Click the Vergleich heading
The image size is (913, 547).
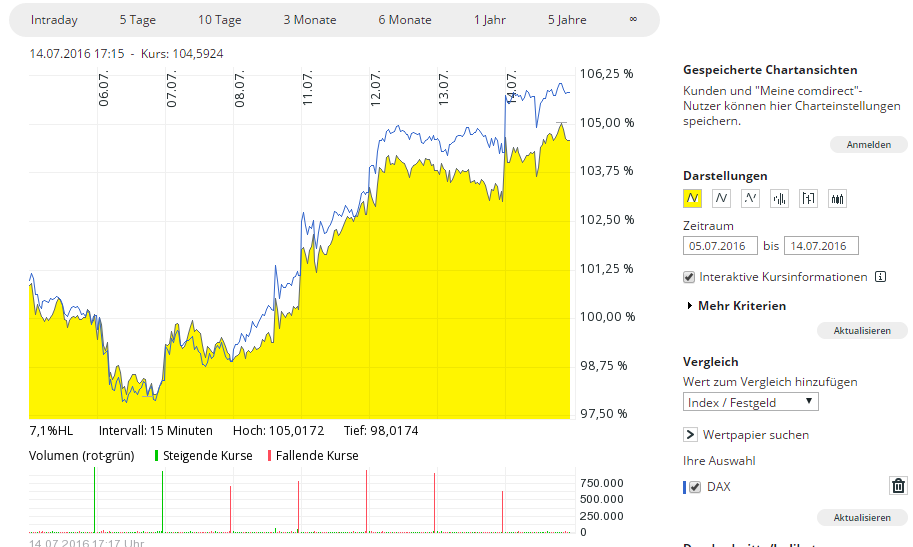(x=710, y=362)
